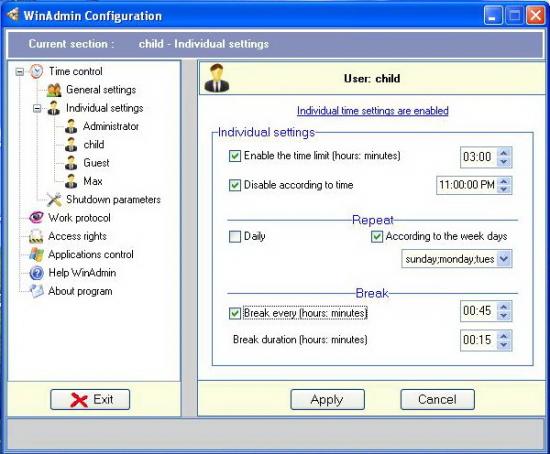
Task: Decrease the disable time 11:00:00 PM
Action: 504,189
